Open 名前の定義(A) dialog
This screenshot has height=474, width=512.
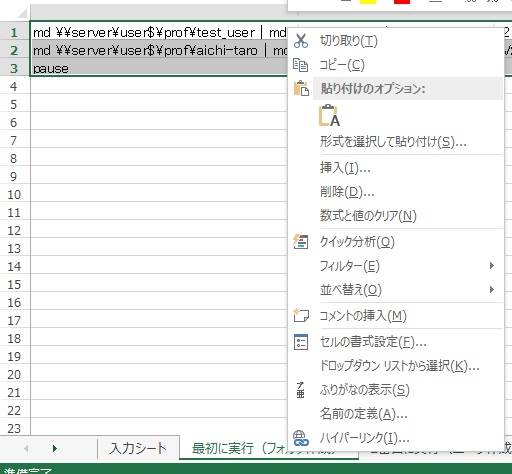coord(363,414)
